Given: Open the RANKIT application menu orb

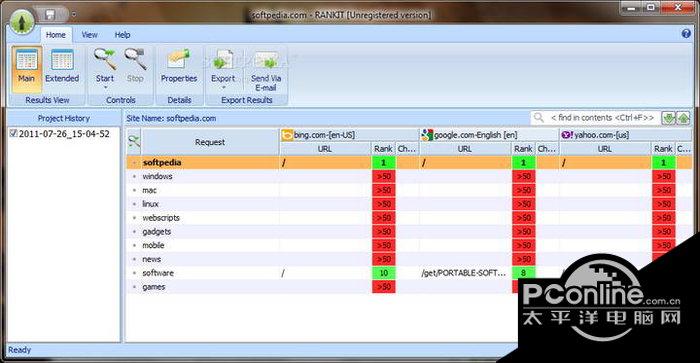Looking at the screenshot, I should (x=21, y=21).
